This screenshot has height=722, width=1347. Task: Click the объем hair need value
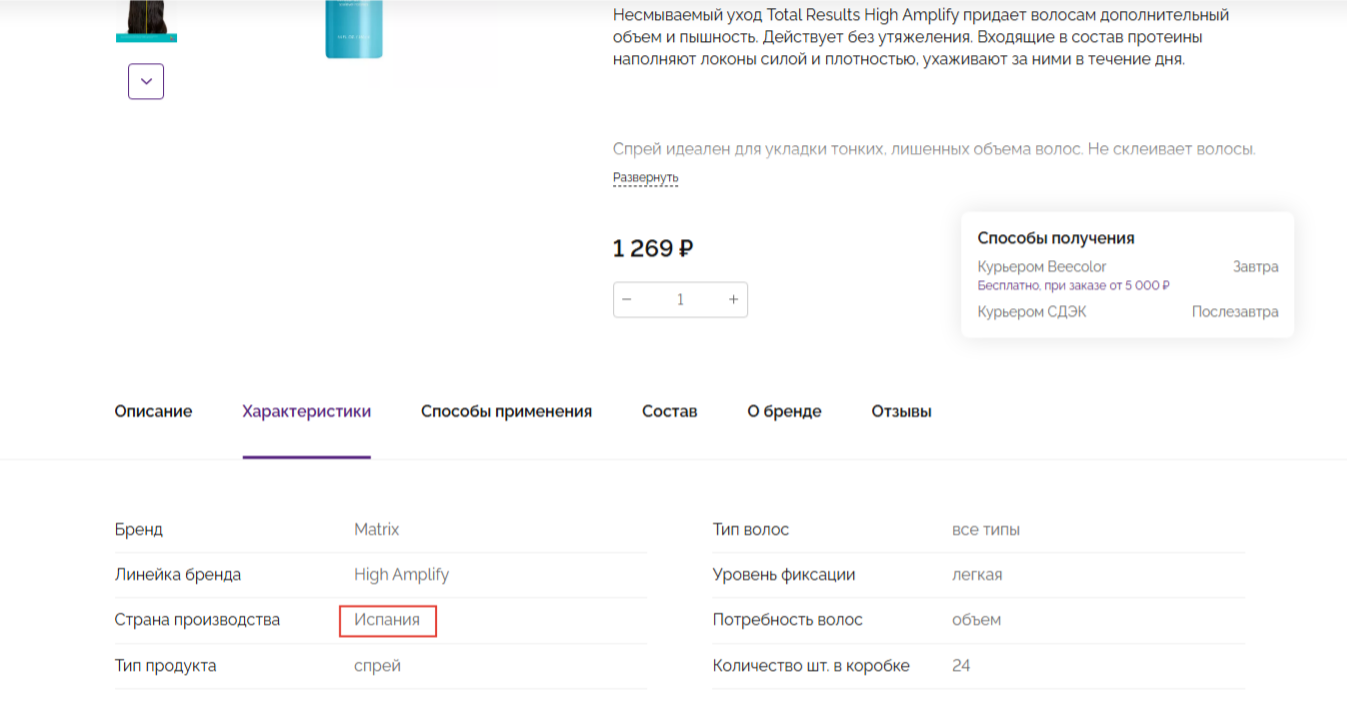coord(976,620)
